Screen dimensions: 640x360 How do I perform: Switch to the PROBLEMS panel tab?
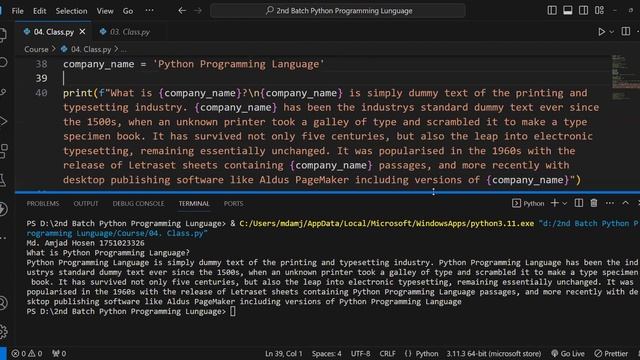[x=43, y=204]
